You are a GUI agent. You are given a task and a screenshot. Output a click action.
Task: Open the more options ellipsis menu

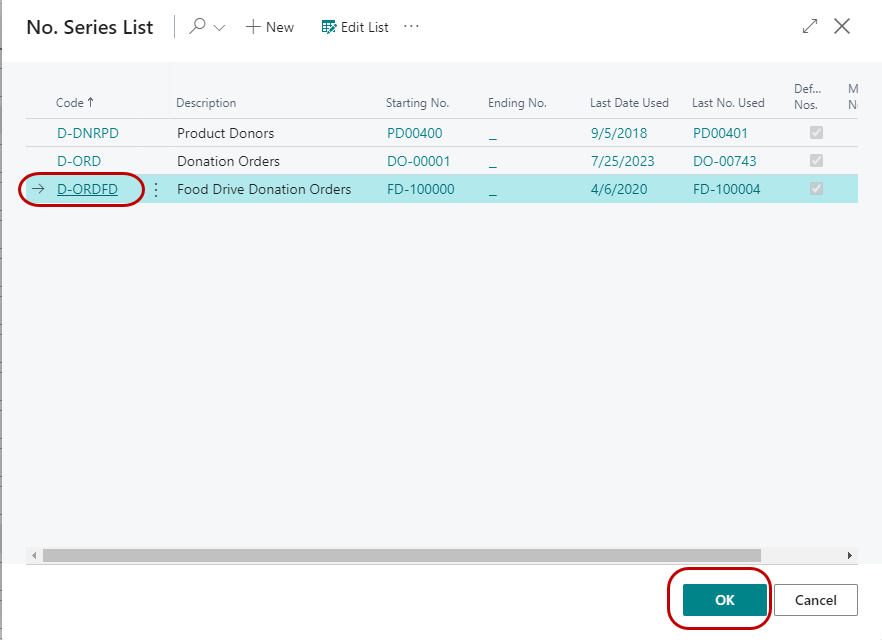(412, 27)
